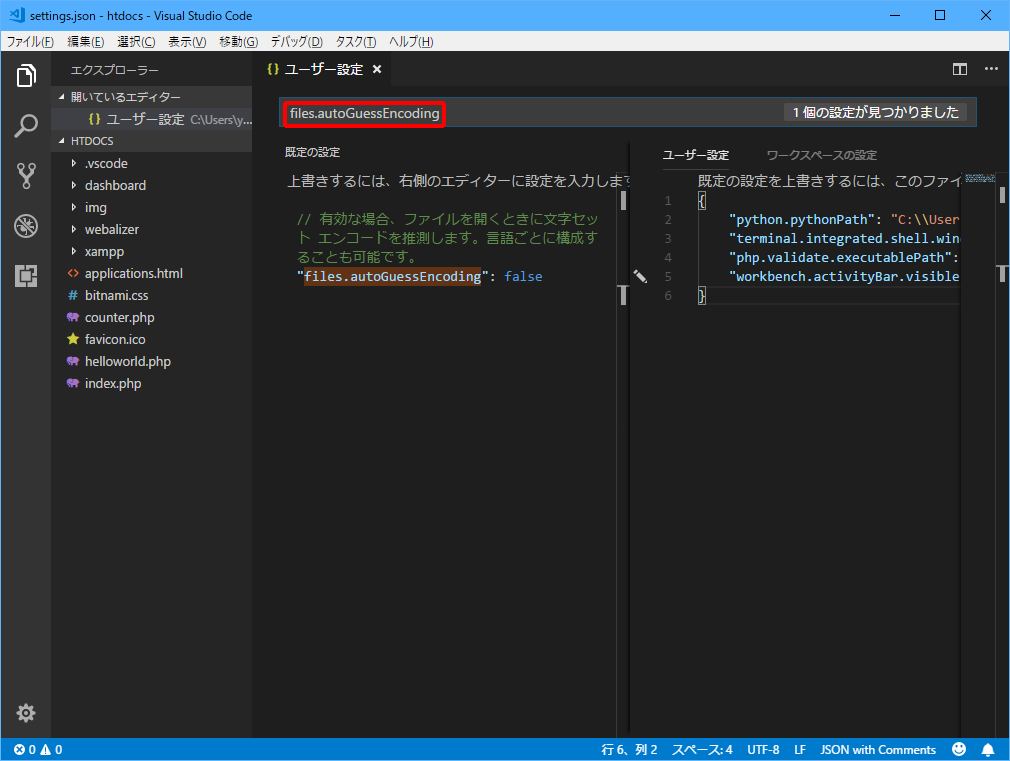Click the feedback smiley in the status bar
This screenshot has height=761, width=1010.
[x=958, y=749]
